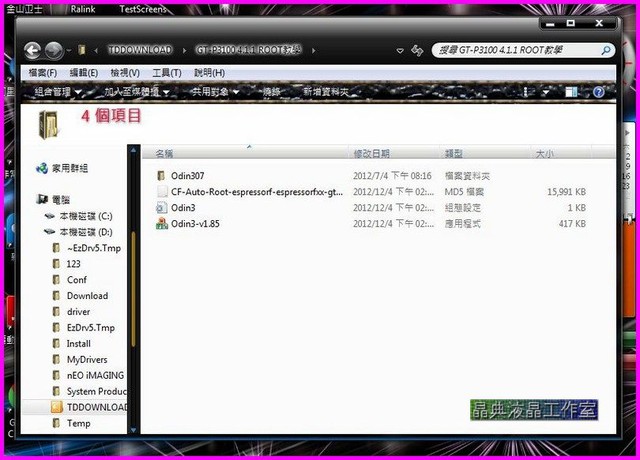The width and height of the screenshot is (640, 460).
Task: Click the Forward navigation arrow button
Action: pyautogui.click(x=53, y=50)
